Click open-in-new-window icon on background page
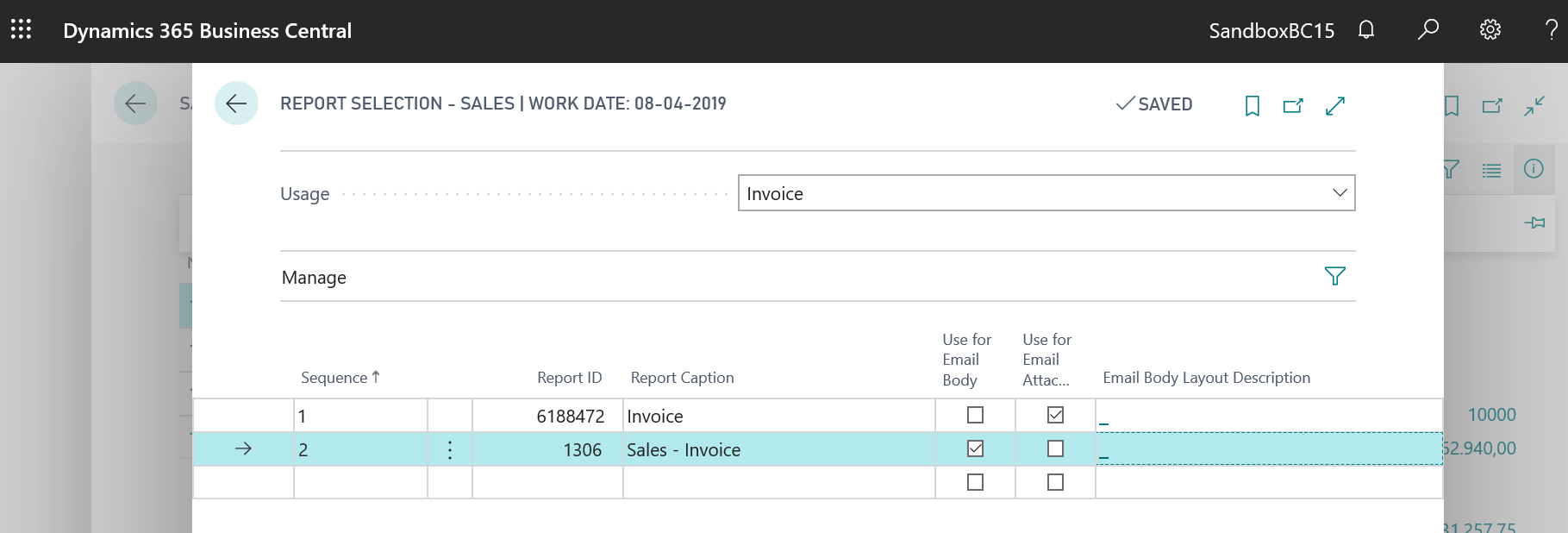This screenshot has width=1568, height=533. coord(1492,106)
